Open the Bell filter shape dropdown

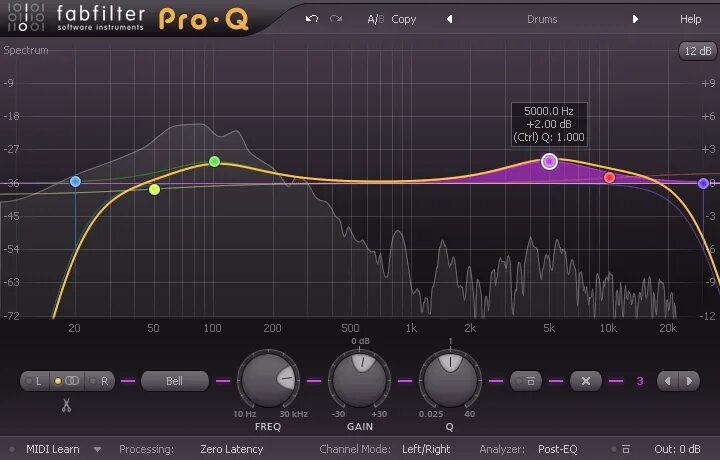click(174, 381)
